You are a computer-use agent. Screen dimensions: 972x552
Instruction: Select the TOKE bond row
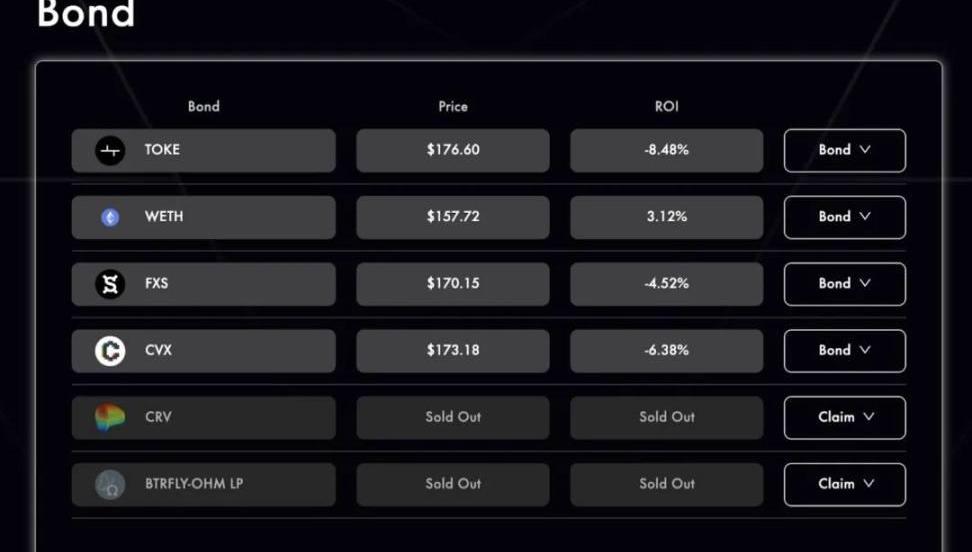coord(203,151)
